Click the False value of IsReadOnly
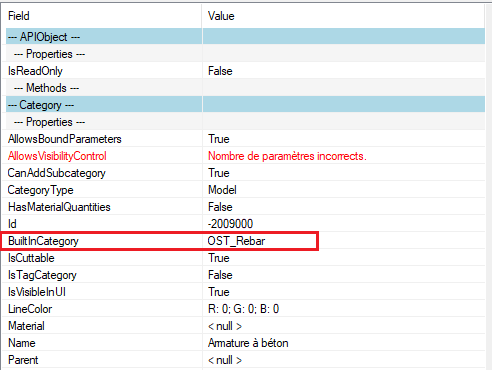This screenshot has width=494, height=374. pos(220,71)
